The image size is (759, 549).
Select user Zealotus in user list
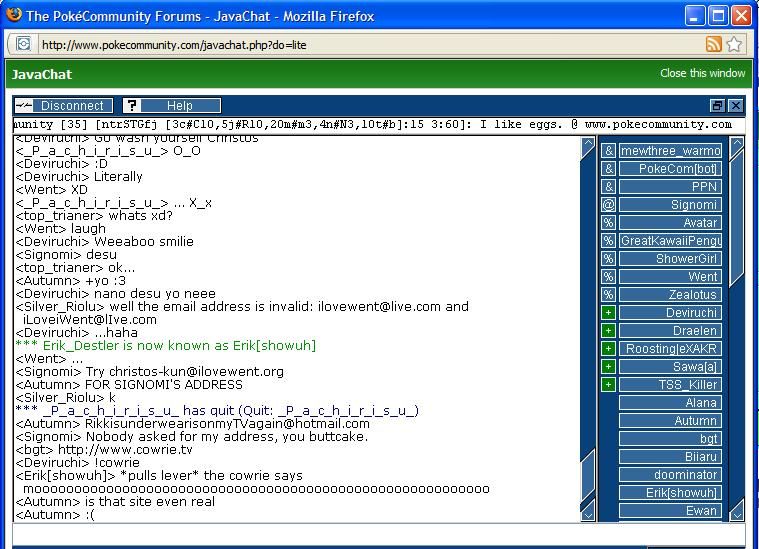[x=670, y=294]
